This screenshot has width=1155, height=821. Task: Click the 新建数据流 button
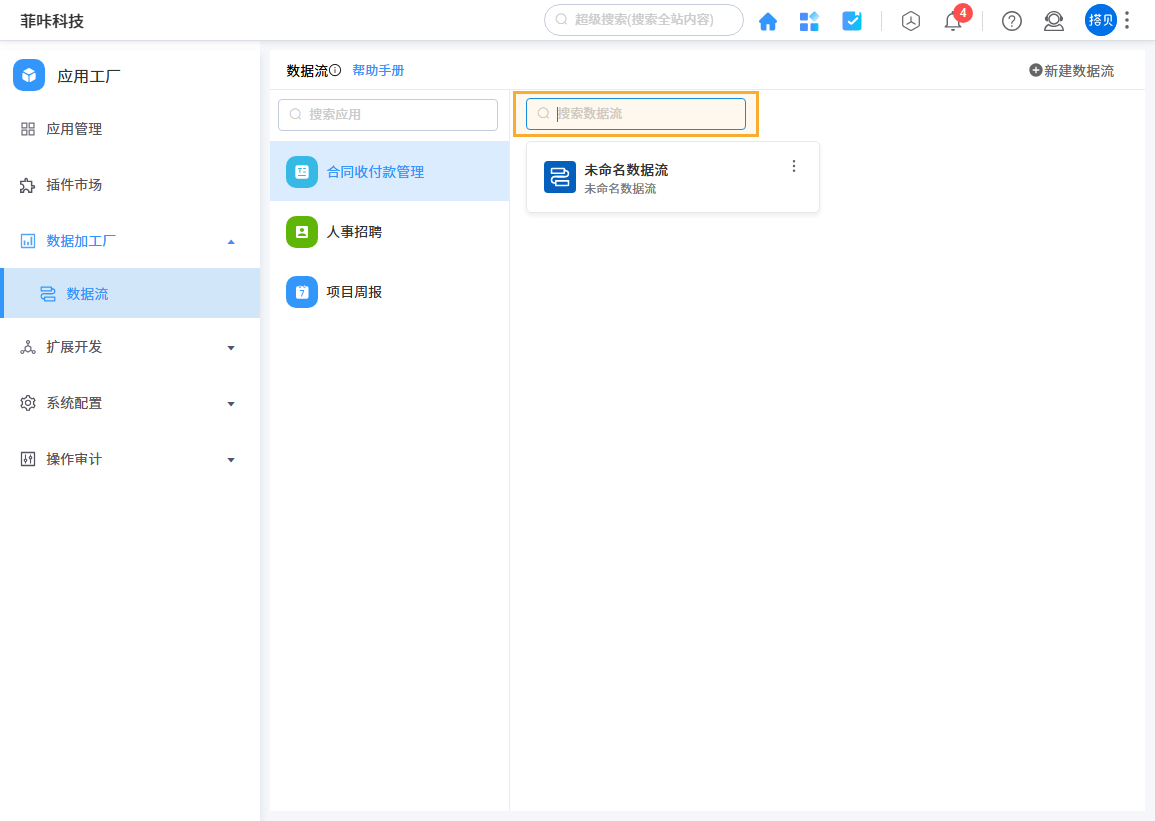click(1072, 70)
